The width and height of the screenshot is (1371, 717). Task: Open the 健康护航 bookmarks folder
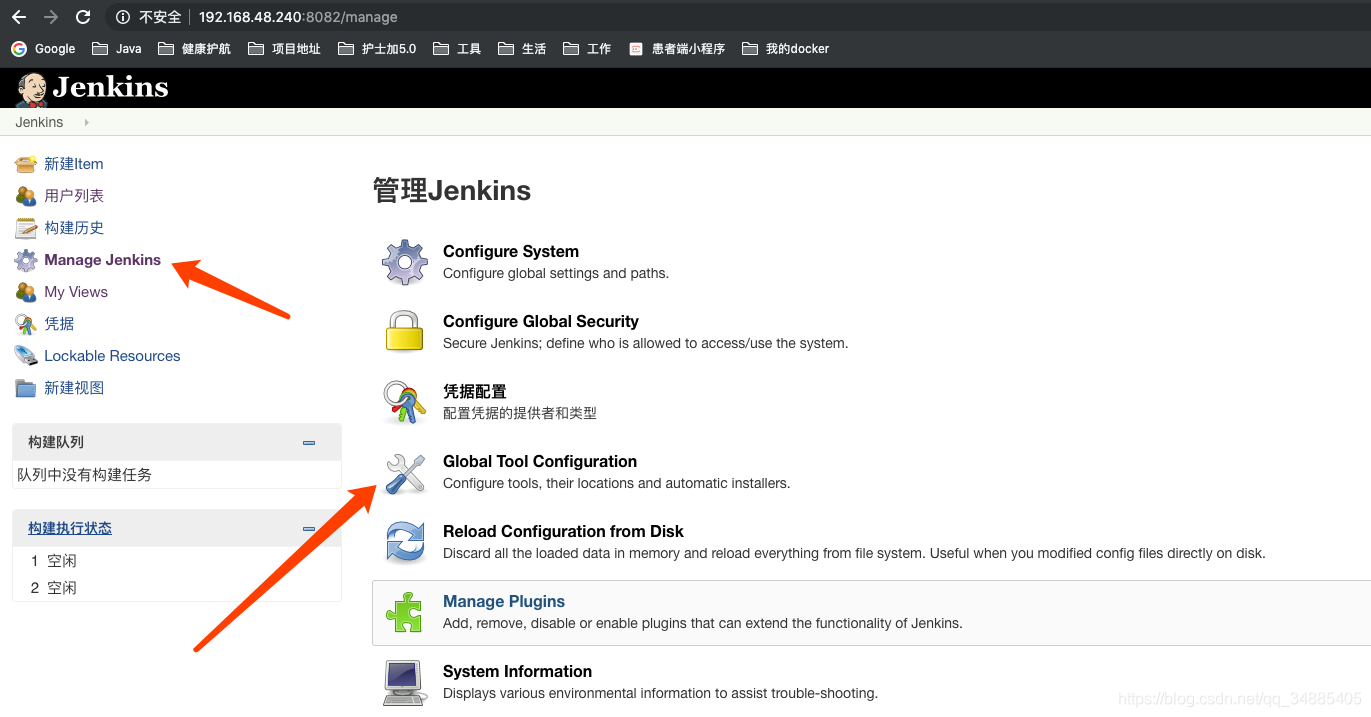point(194,48)
